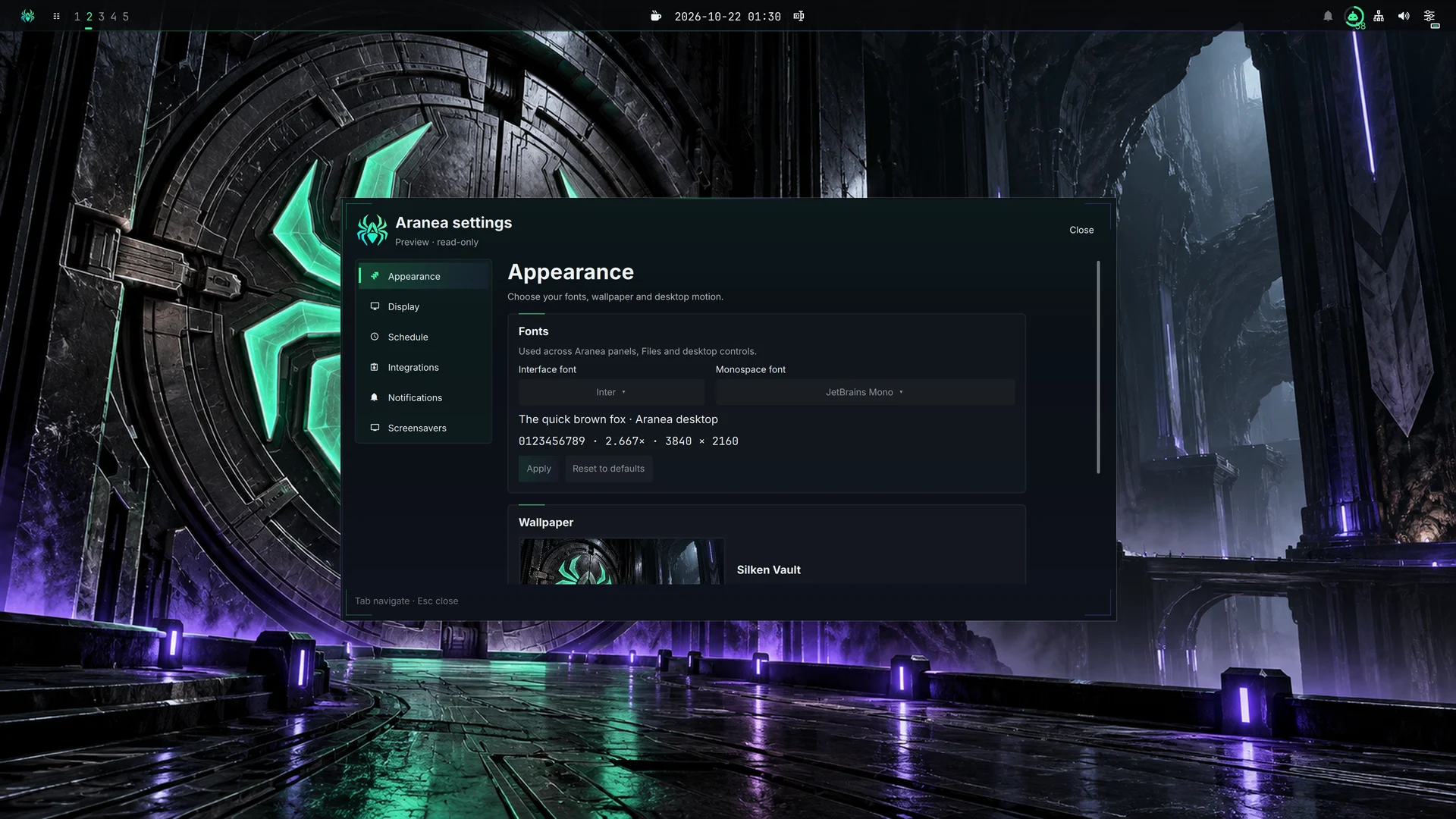
Task: Click the settings panel vertical scrollbar
Action: point(1098,368)
